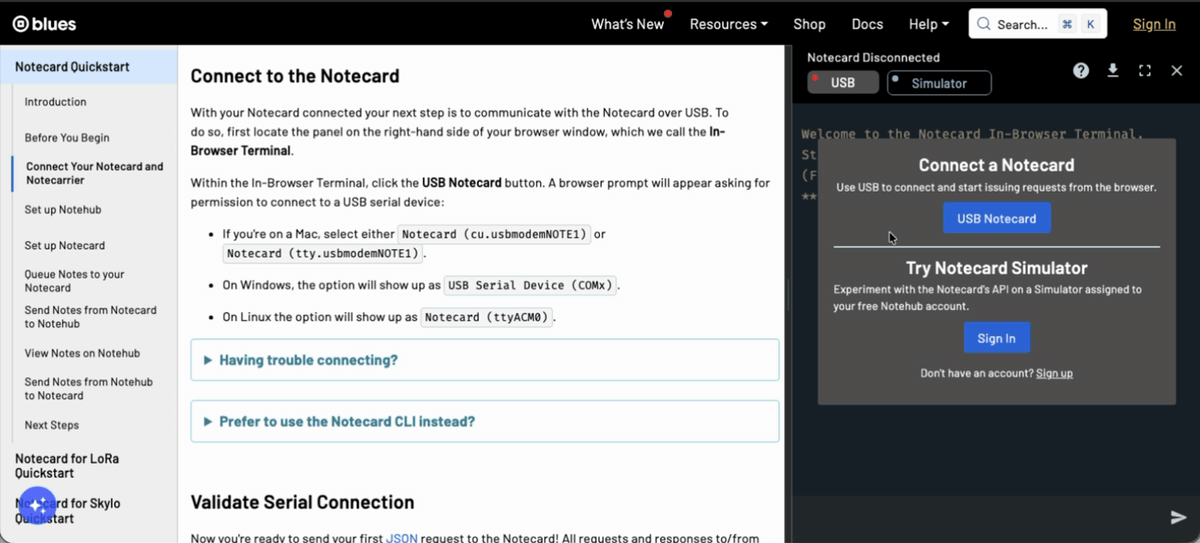Image resolution: width=1200 pixels, height=543 pixels.
Task: Click the Sign In link in header
Action: pos(1154,24)
